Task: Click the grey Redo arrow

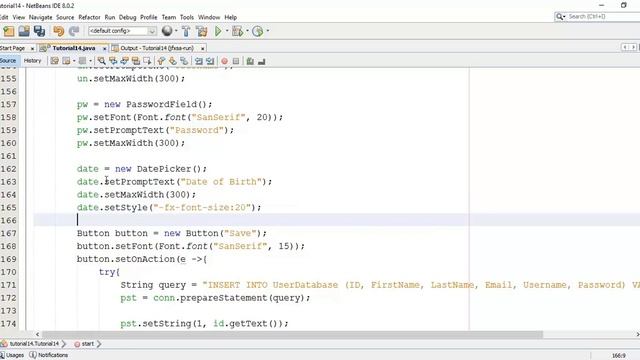Action: [74, 31]
